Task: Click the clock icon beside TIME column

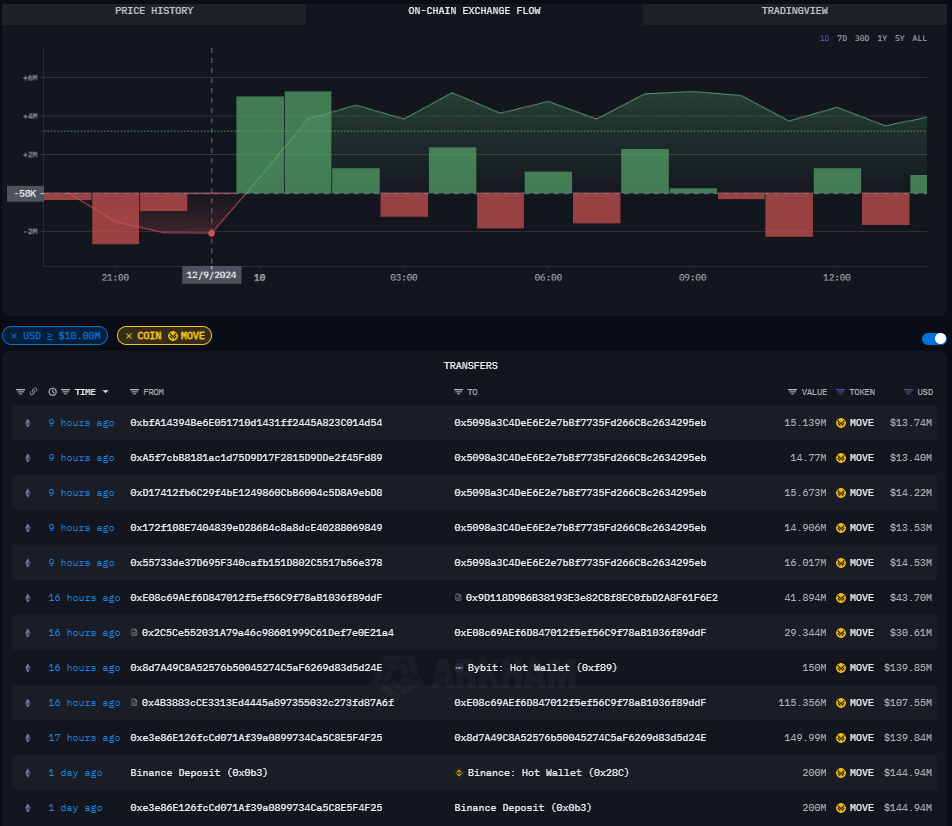Action: pyautogui.click(x=52, y=392)
